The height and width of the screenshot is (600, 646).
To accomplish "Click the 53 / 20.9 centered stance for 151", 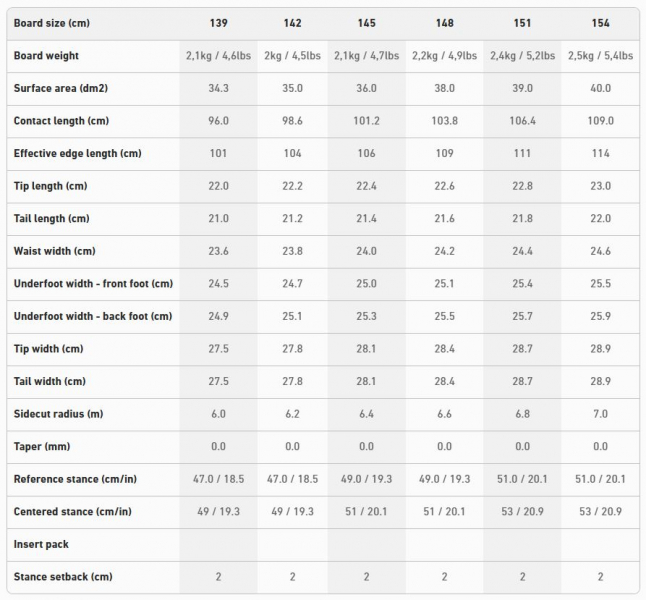I will click(522, 511).
